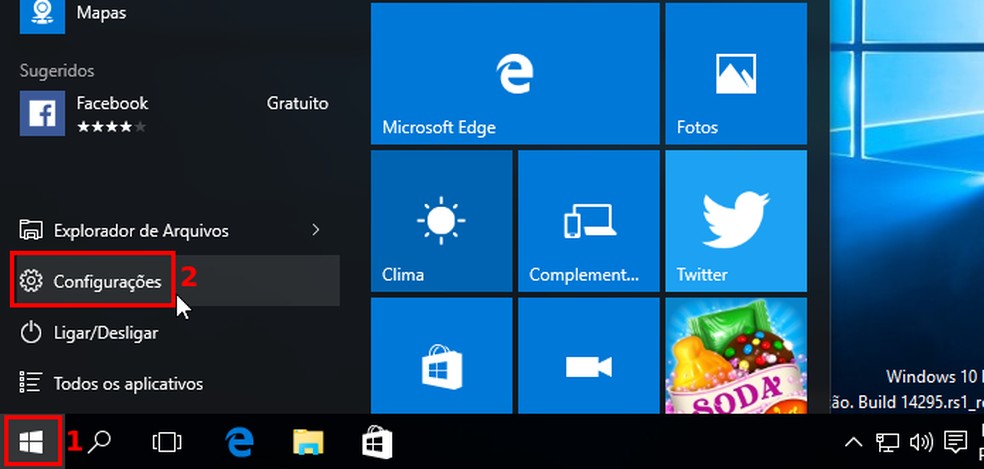The image size is (984, 469).
Task: Click the taskbar search magnifier icon
Action: coord(99,443)
